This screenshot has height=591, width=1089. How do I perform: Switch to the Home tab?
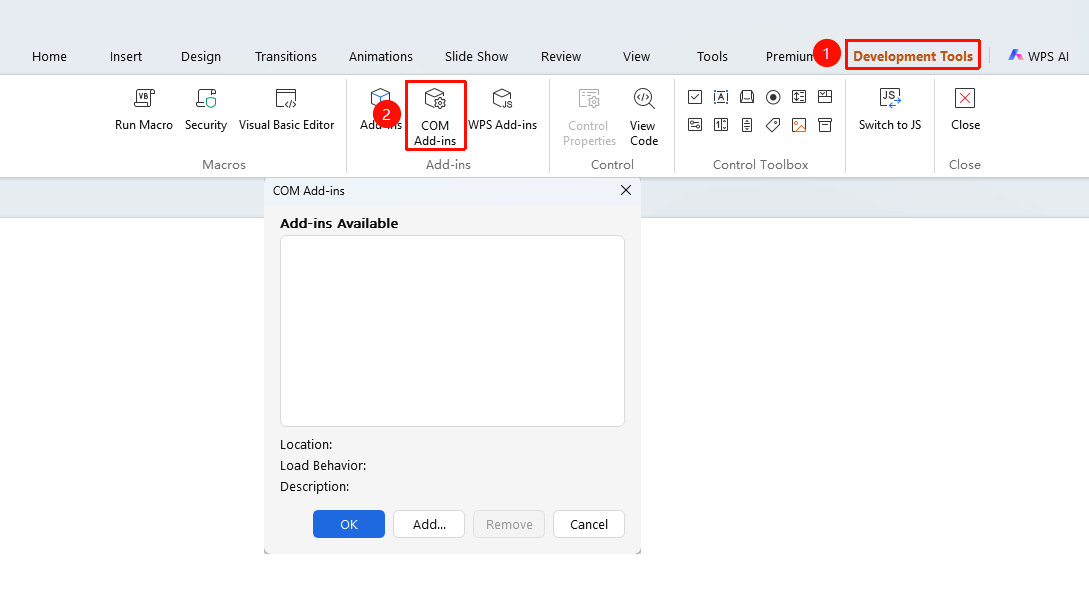click(49, 56)
